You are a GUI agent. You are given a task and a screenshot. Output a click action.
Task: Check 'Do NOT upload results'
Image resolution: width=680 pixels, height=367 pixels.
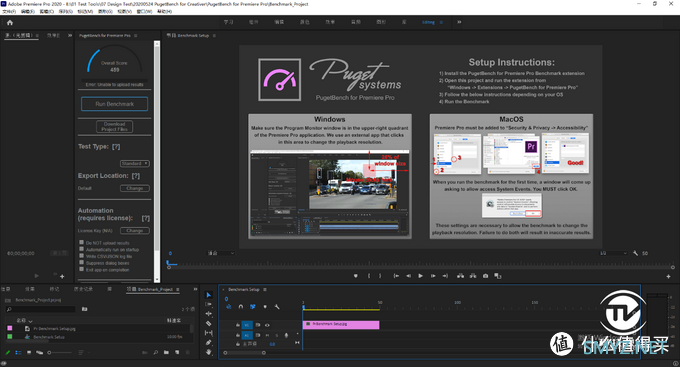click(x=82, y=242)
